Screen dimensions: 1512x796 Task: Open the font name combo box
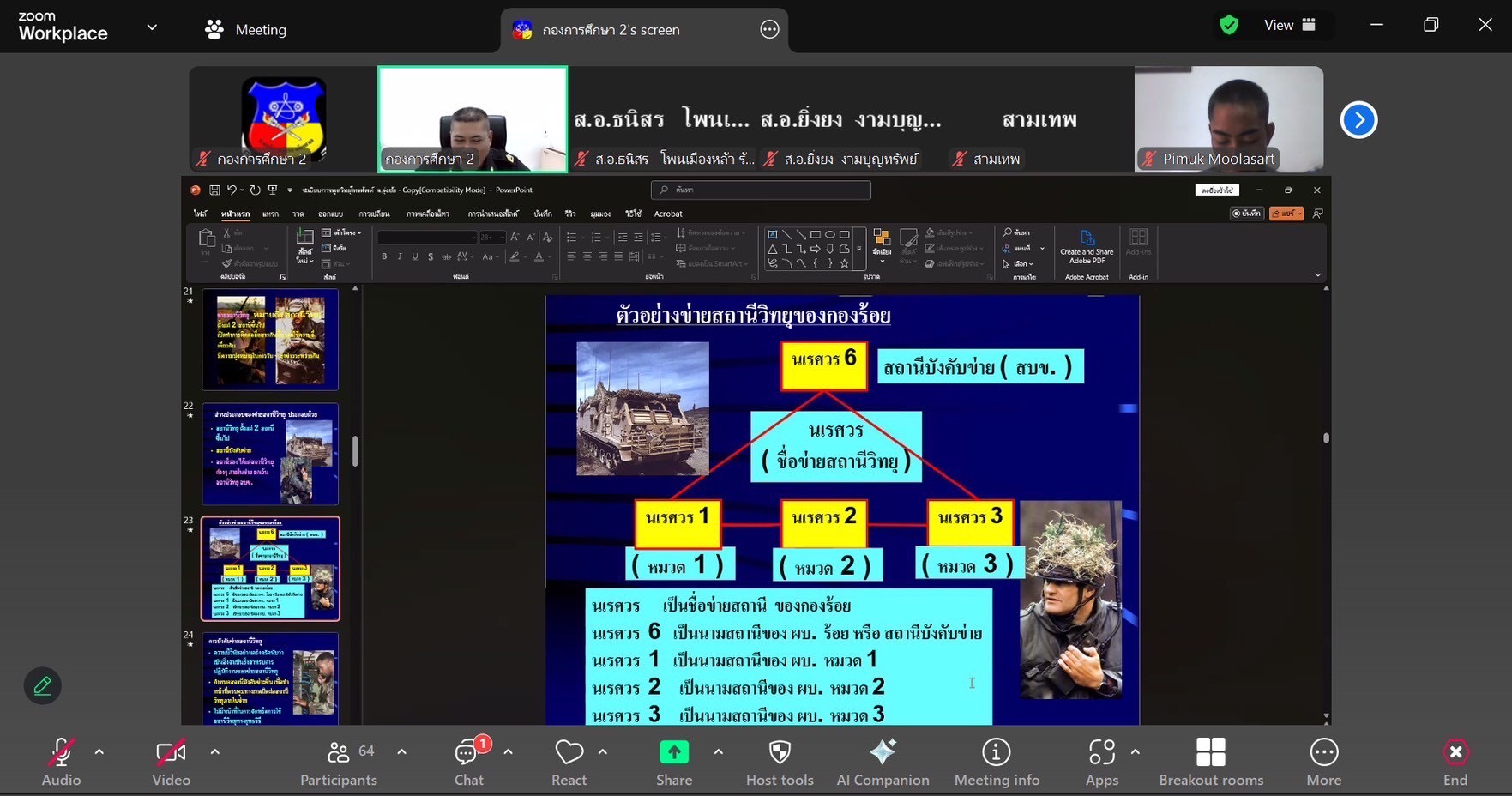click(x=427, y=238)
